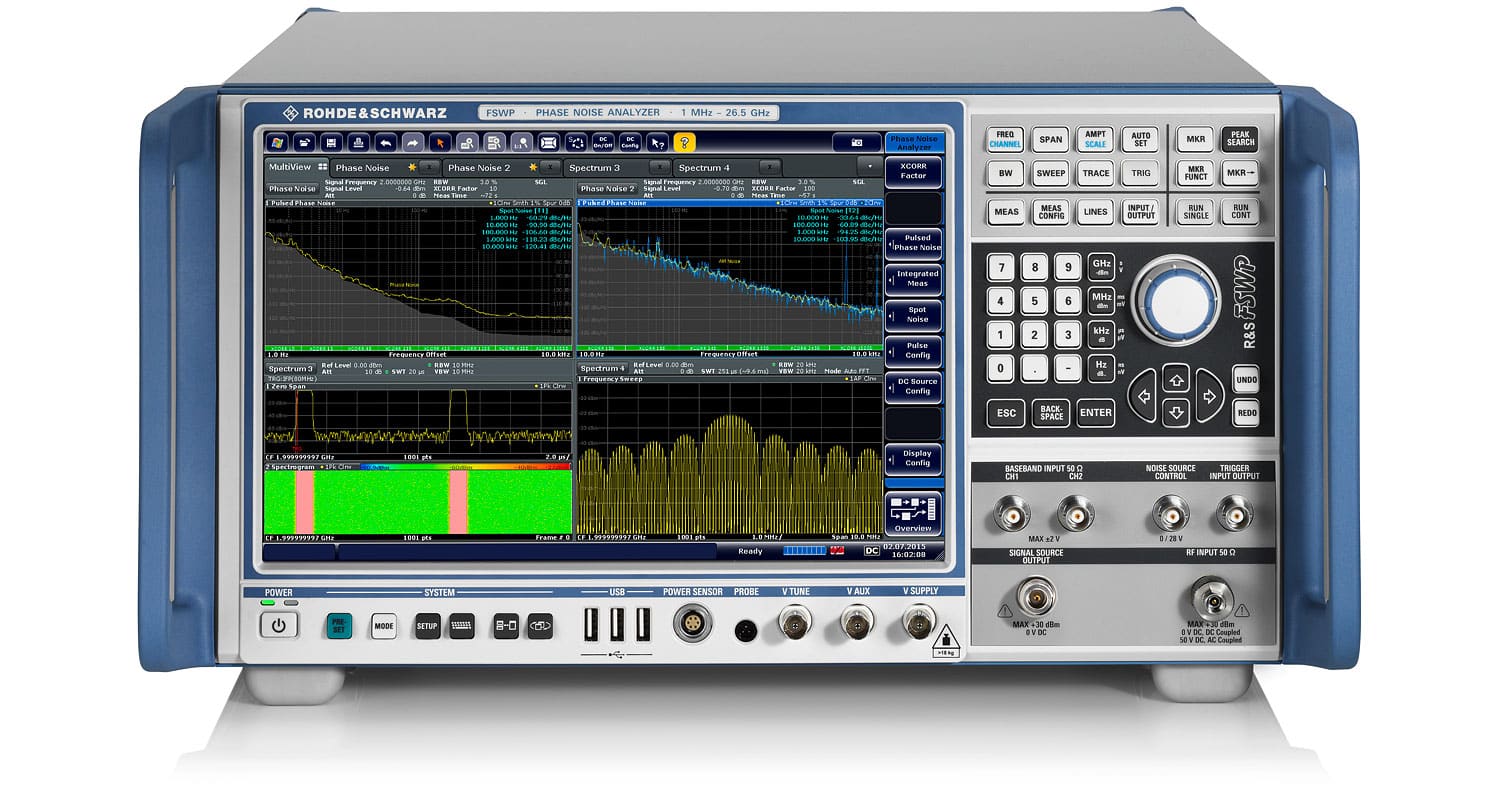
Task: Click the undo arrow icon on the toolbar
Action: 385,142
